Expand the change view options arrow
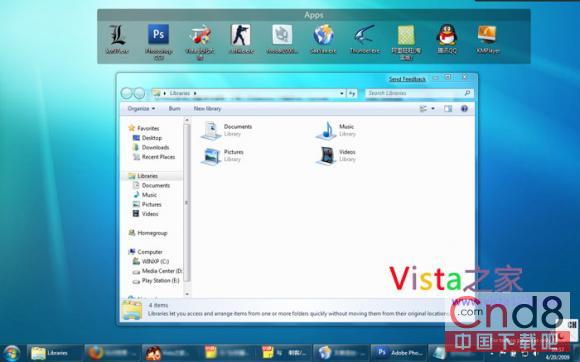This screenshot has height=362, width=580. (x=433, y=109)
